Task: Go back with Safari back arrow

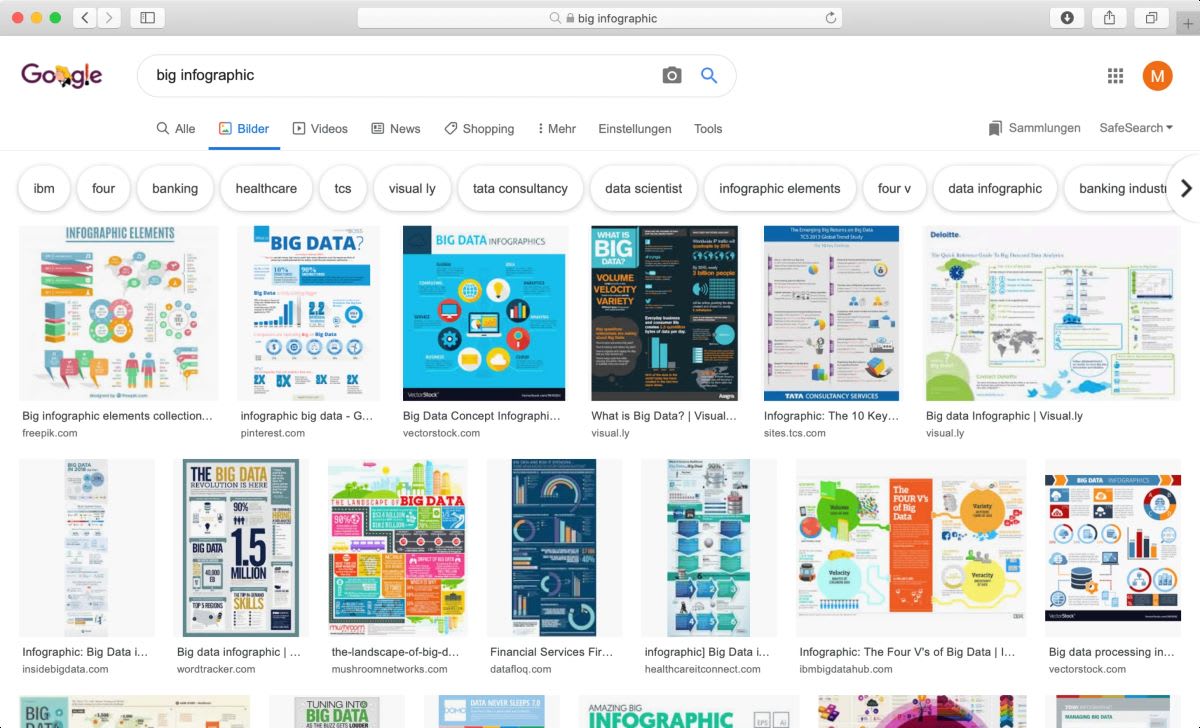Action: point(85,18)
